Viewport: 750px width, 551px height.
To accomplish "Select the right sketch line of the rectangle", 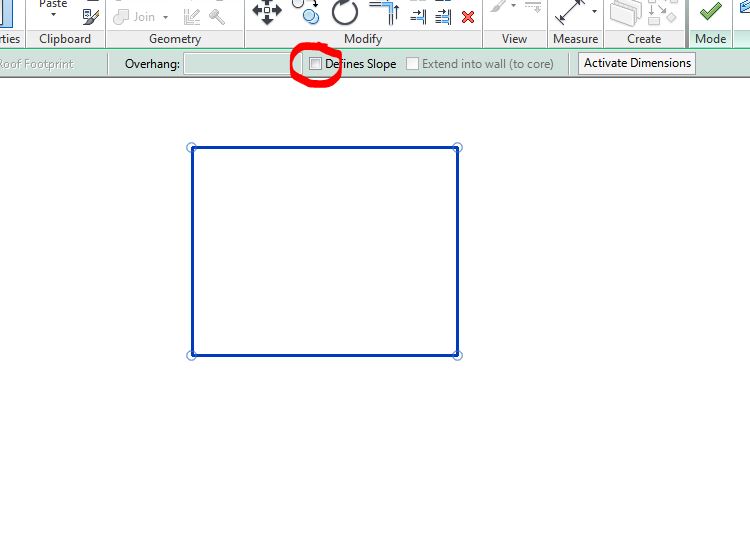I will 458,251.
